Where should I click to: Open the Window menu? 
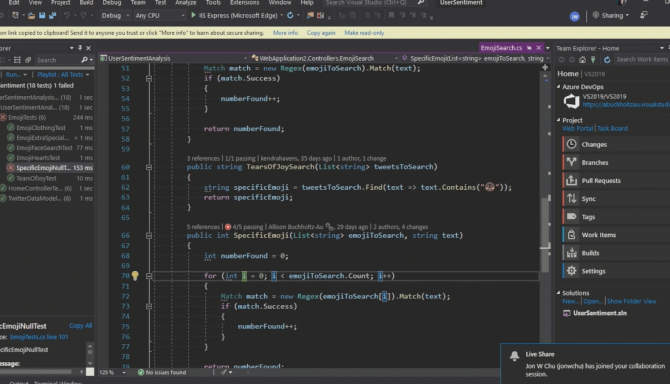280,3
